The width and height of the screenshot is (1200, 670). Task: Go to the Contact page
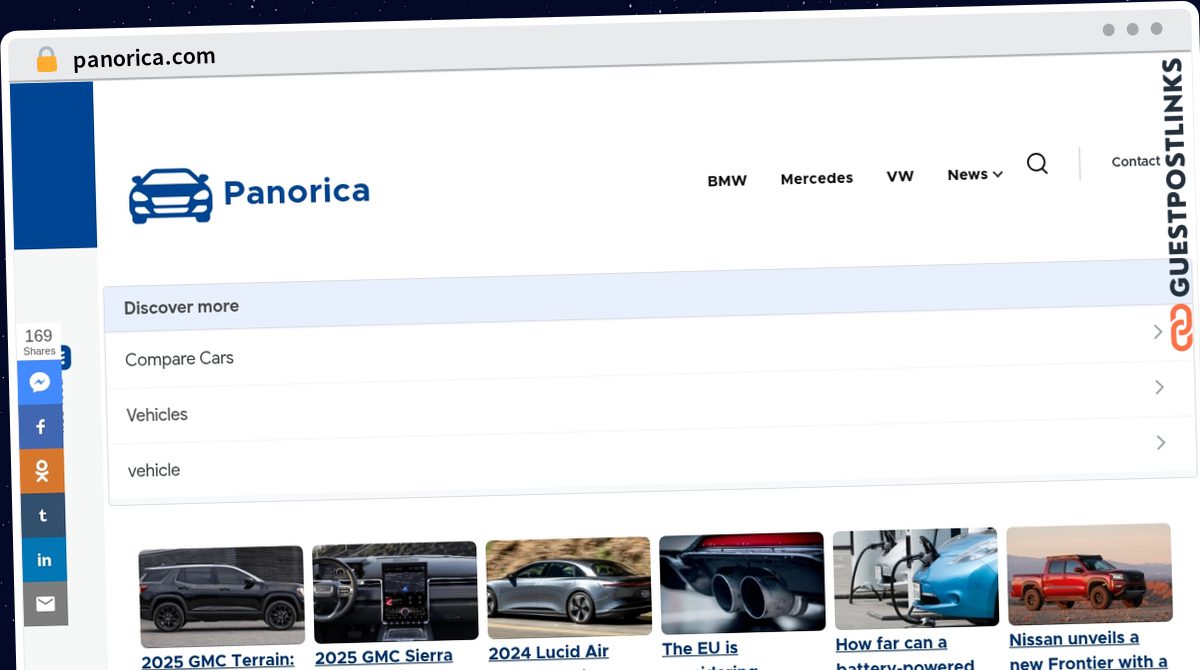tap(1136, 161)
